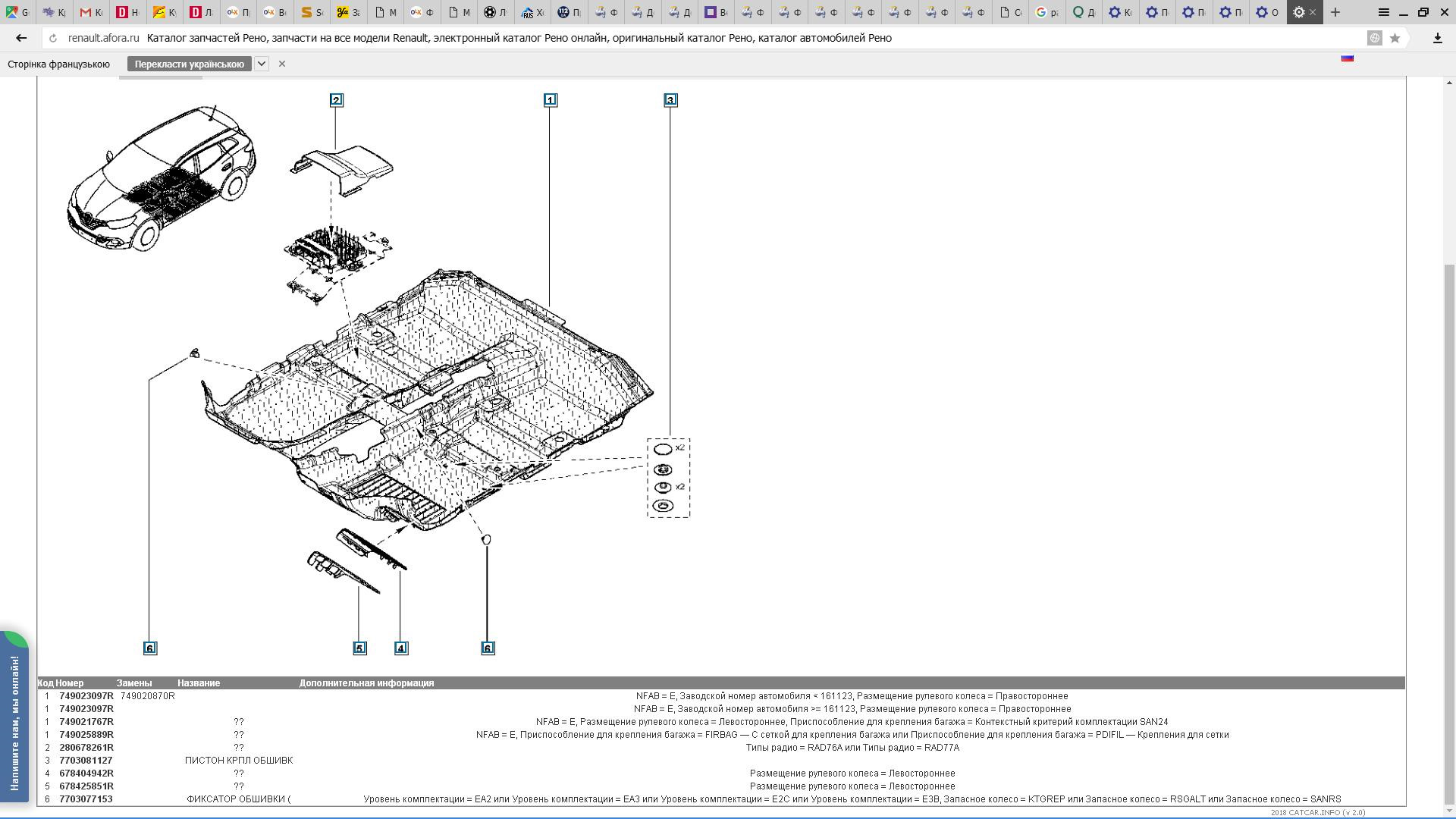Click Перекласти українською language toggle

(189, 64)
